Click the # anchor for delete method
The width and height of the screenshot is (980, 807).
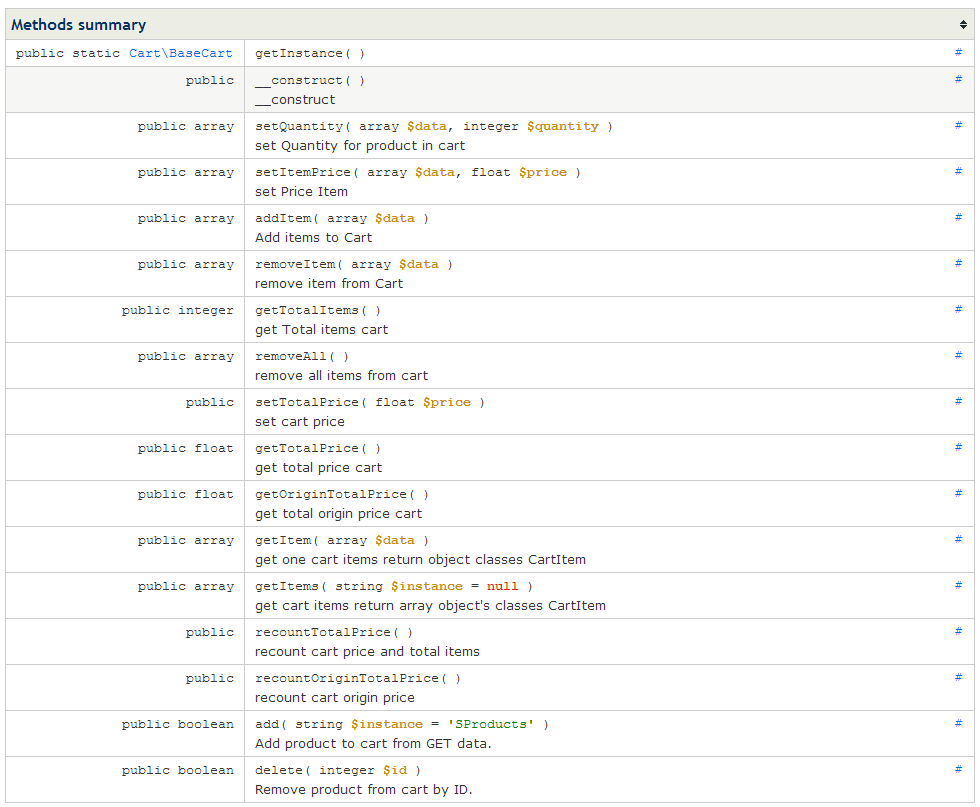point(958,769)
